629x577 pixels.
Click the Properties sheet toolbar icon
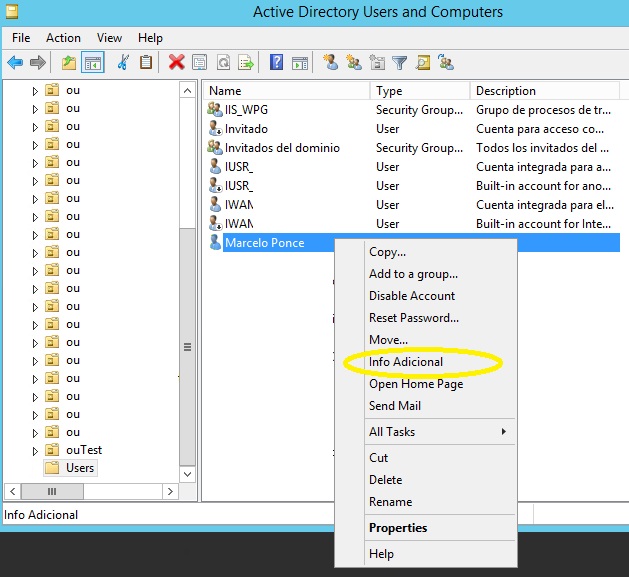199,62
